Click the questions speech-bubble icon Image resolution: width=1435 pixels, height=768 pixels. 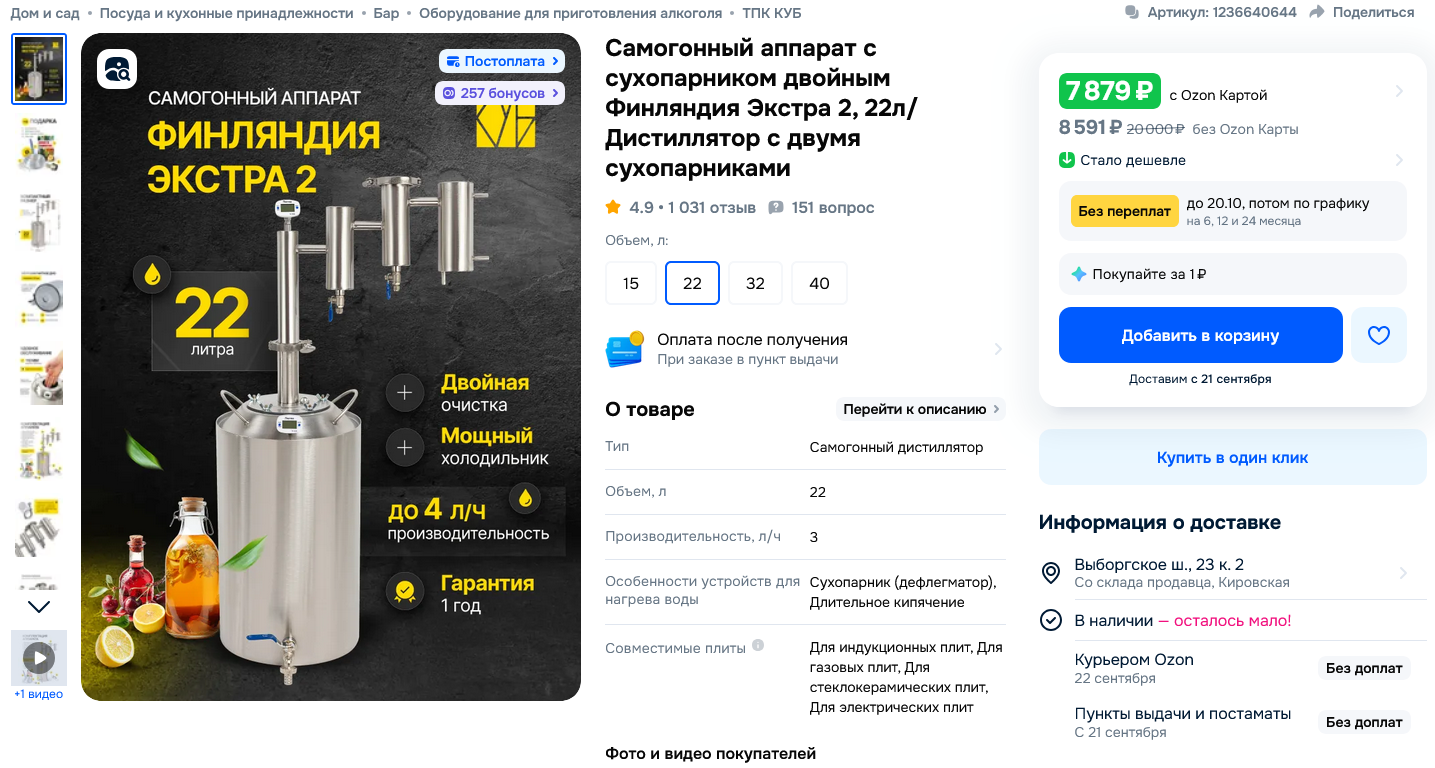click(x=775, y=208)
